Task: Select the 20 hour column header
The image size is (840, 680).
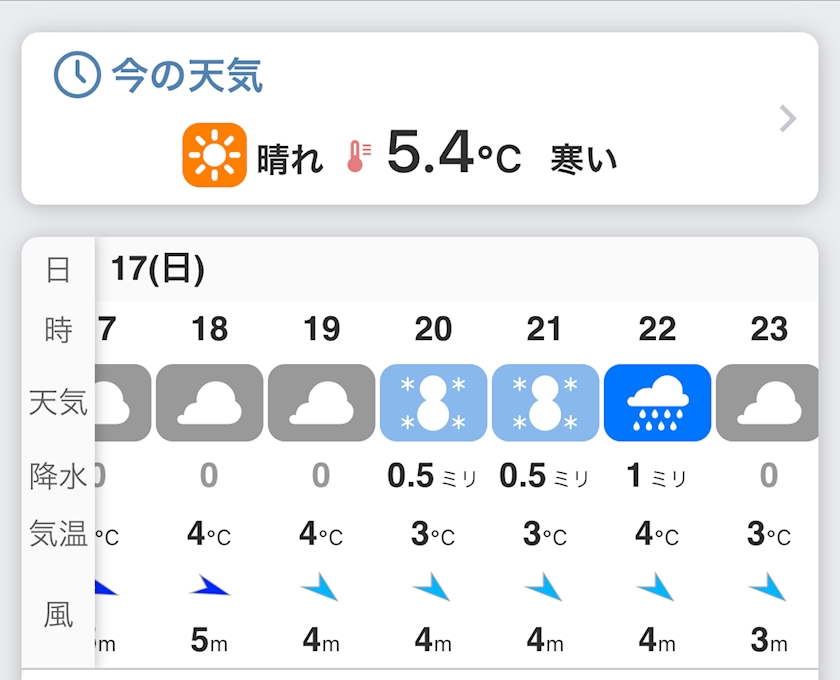Action: point(434,329)
